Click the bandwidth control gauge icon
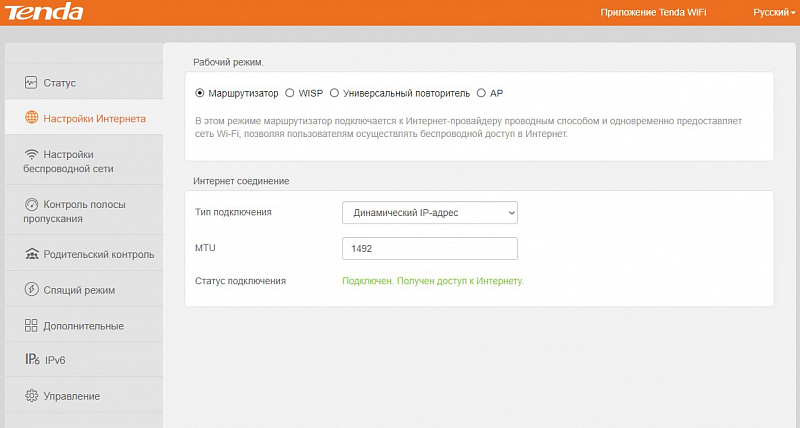The height and width of the screenshot is (428, 800). point(31,204)
